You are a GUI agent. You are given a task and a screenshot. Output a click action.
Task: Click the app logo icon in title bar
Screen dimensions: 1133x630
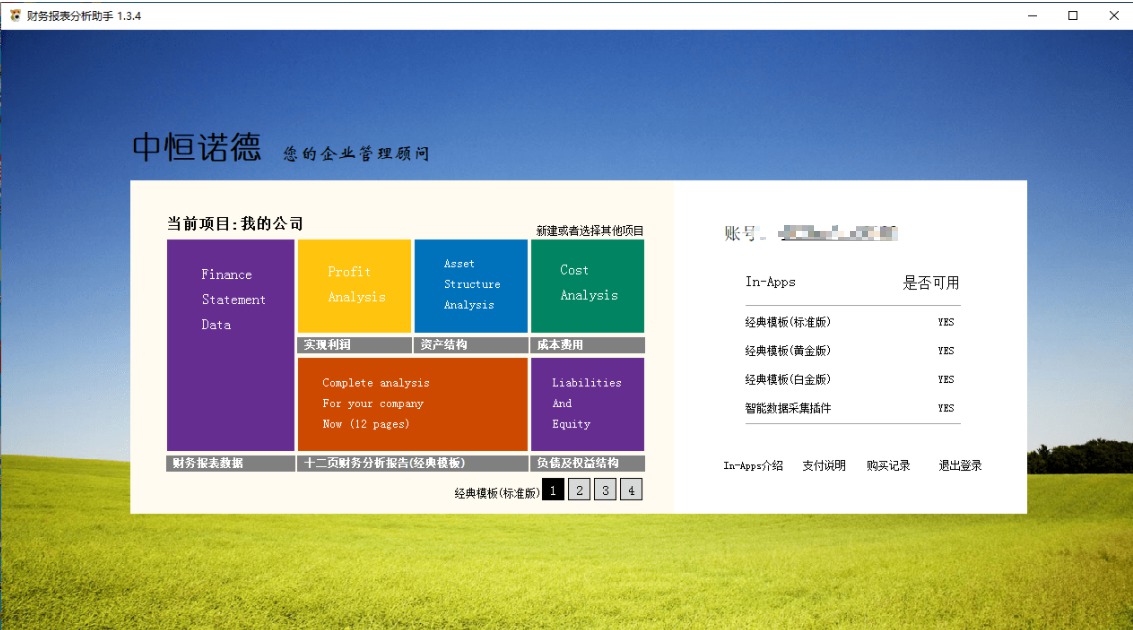pos(15,15)
